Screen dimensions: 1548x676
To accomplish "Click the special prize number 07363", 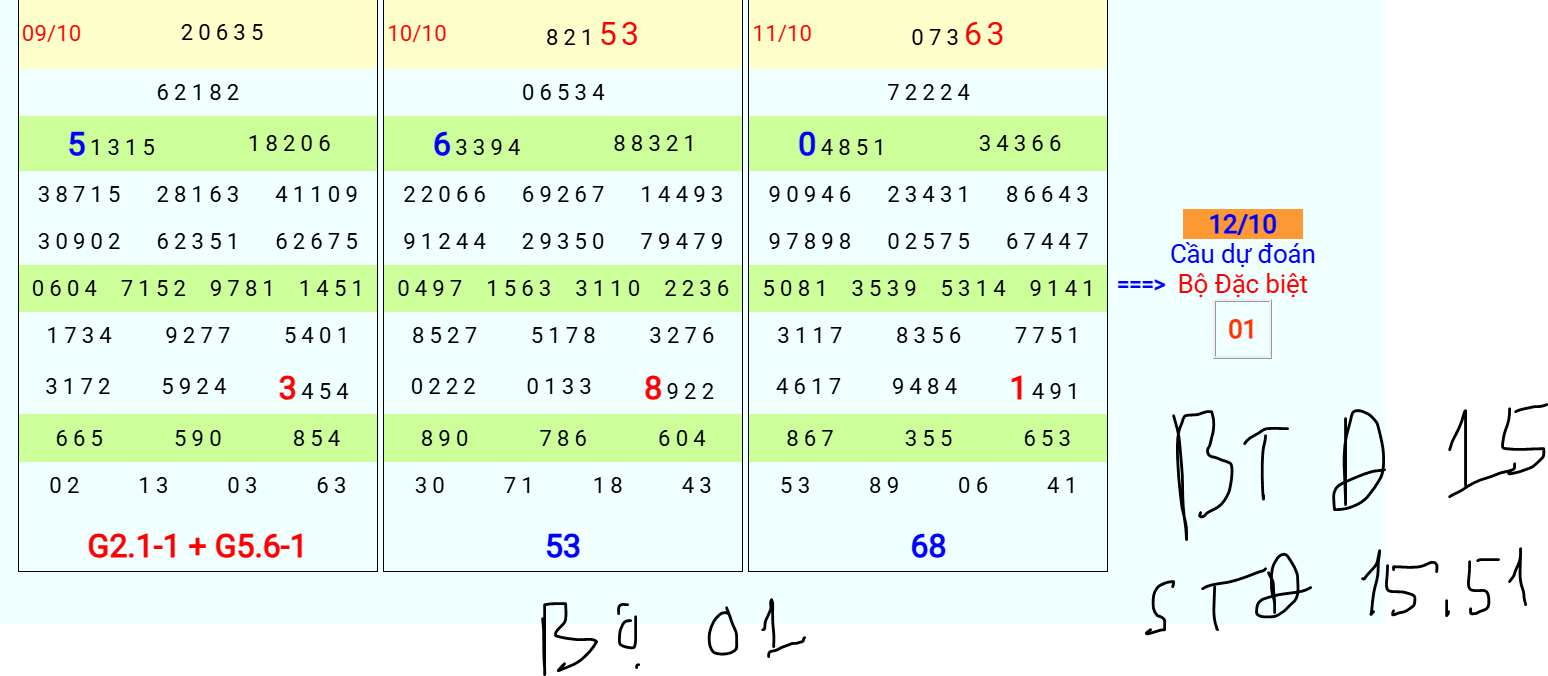I will [957, 35].
